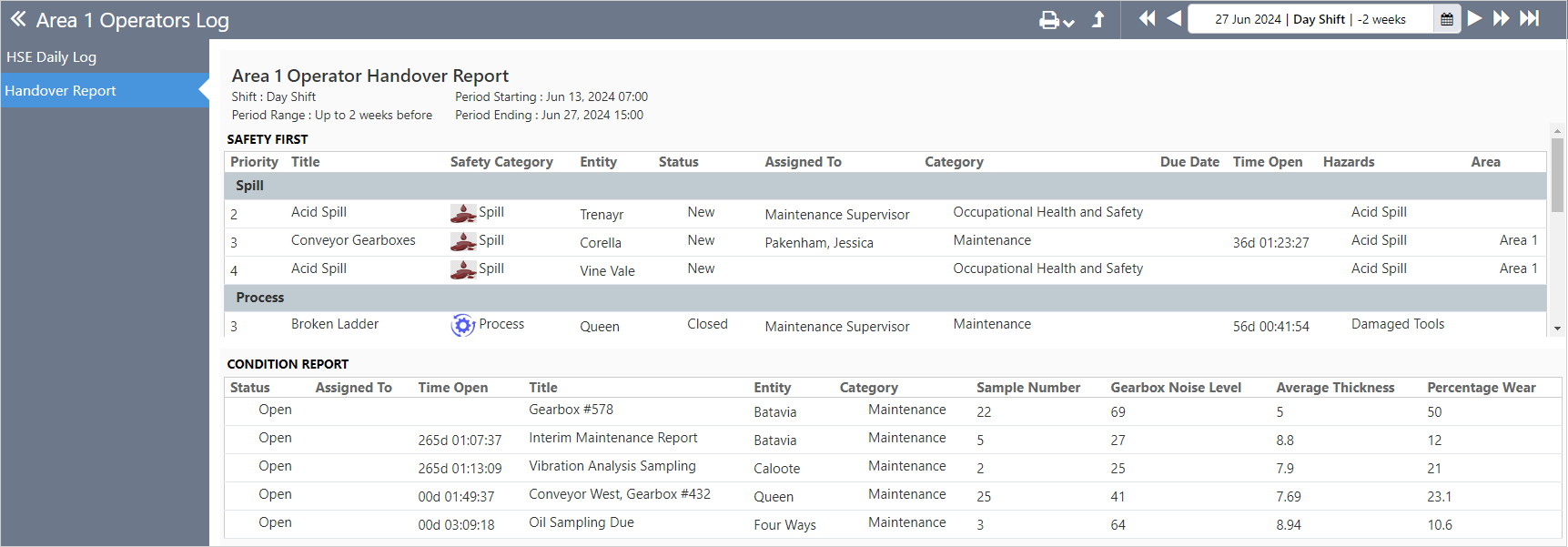The width and height of the screenshot is (1568, 547).
Task: Collapse the Spill group header
Action: (x=250, y=186)
